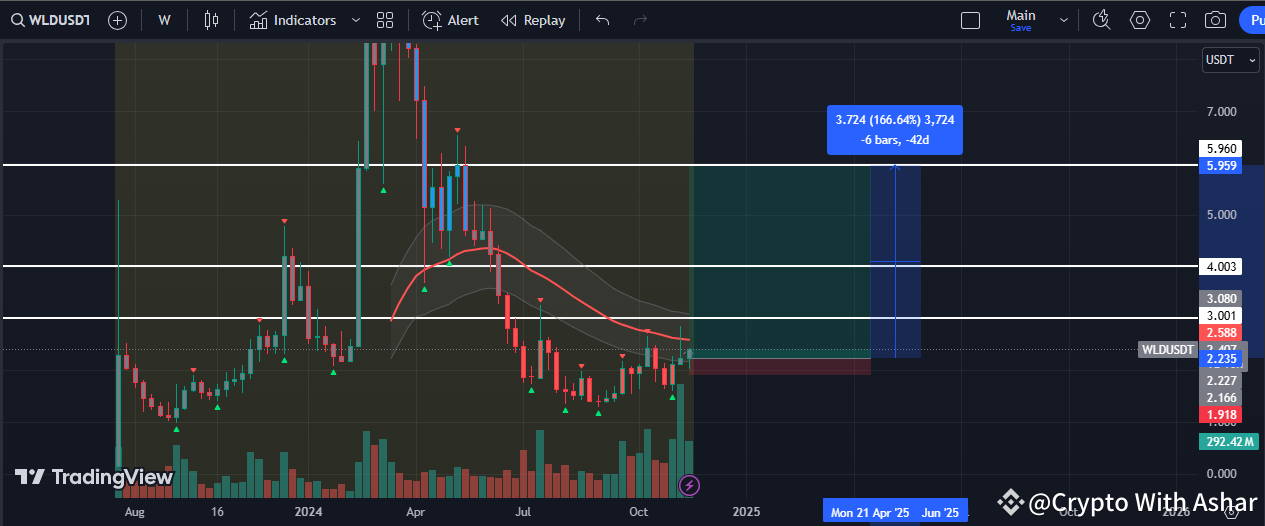Click the 2.166 price label

click(x=1219, y=398)
